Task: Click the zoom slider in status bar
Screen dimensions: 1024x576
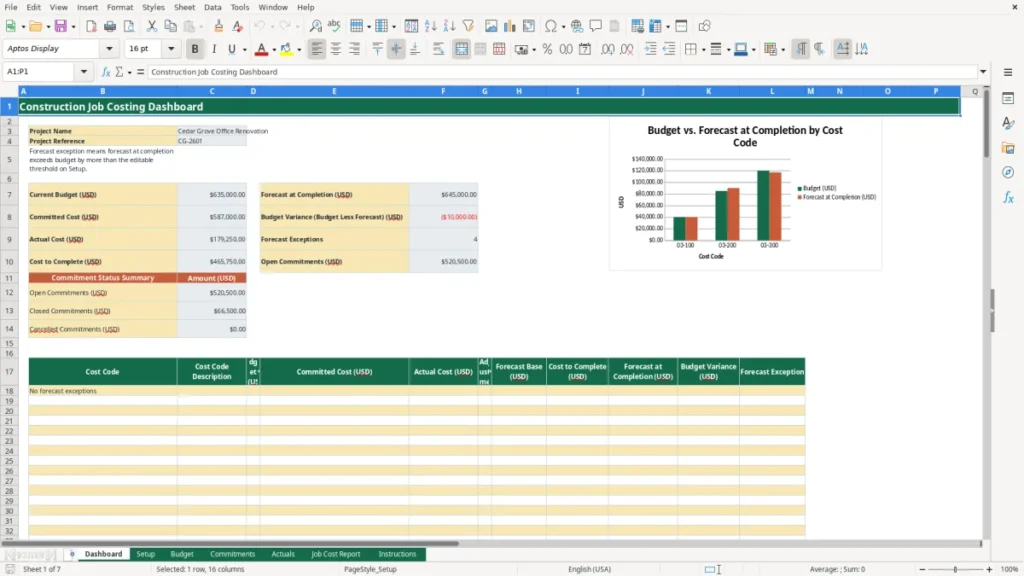Action: [x=955, y=569]
